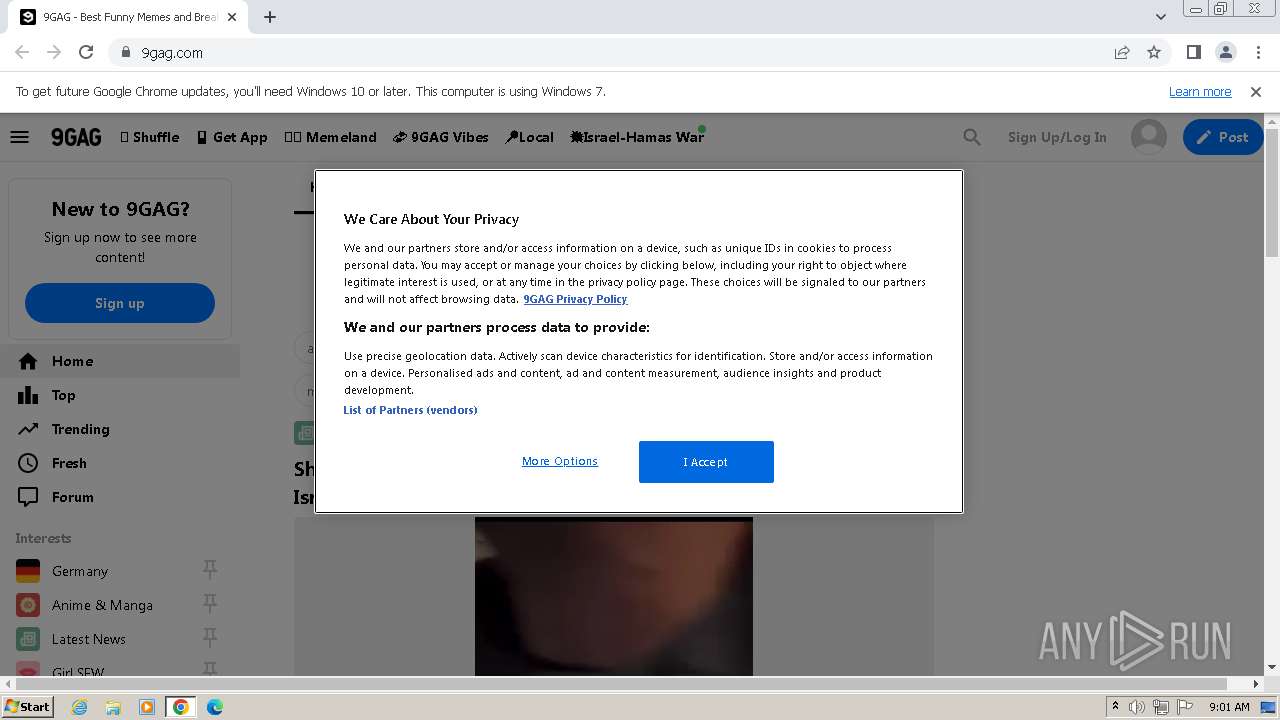This screenshot has height=720, width=1280.
Task: Open Local section
Action: pos(530,137)
